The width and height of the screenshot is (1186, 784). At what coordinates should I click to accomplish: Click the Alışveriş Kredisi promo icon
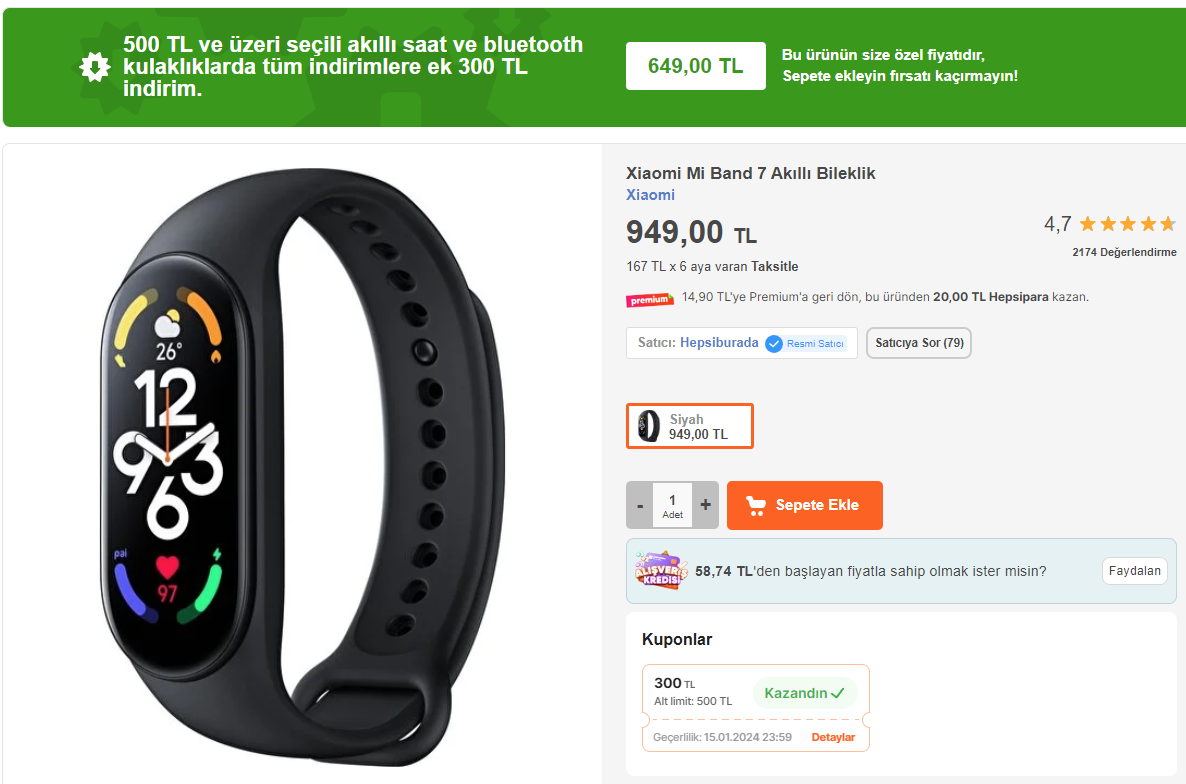pyautogui.click(x=661, y=571)
